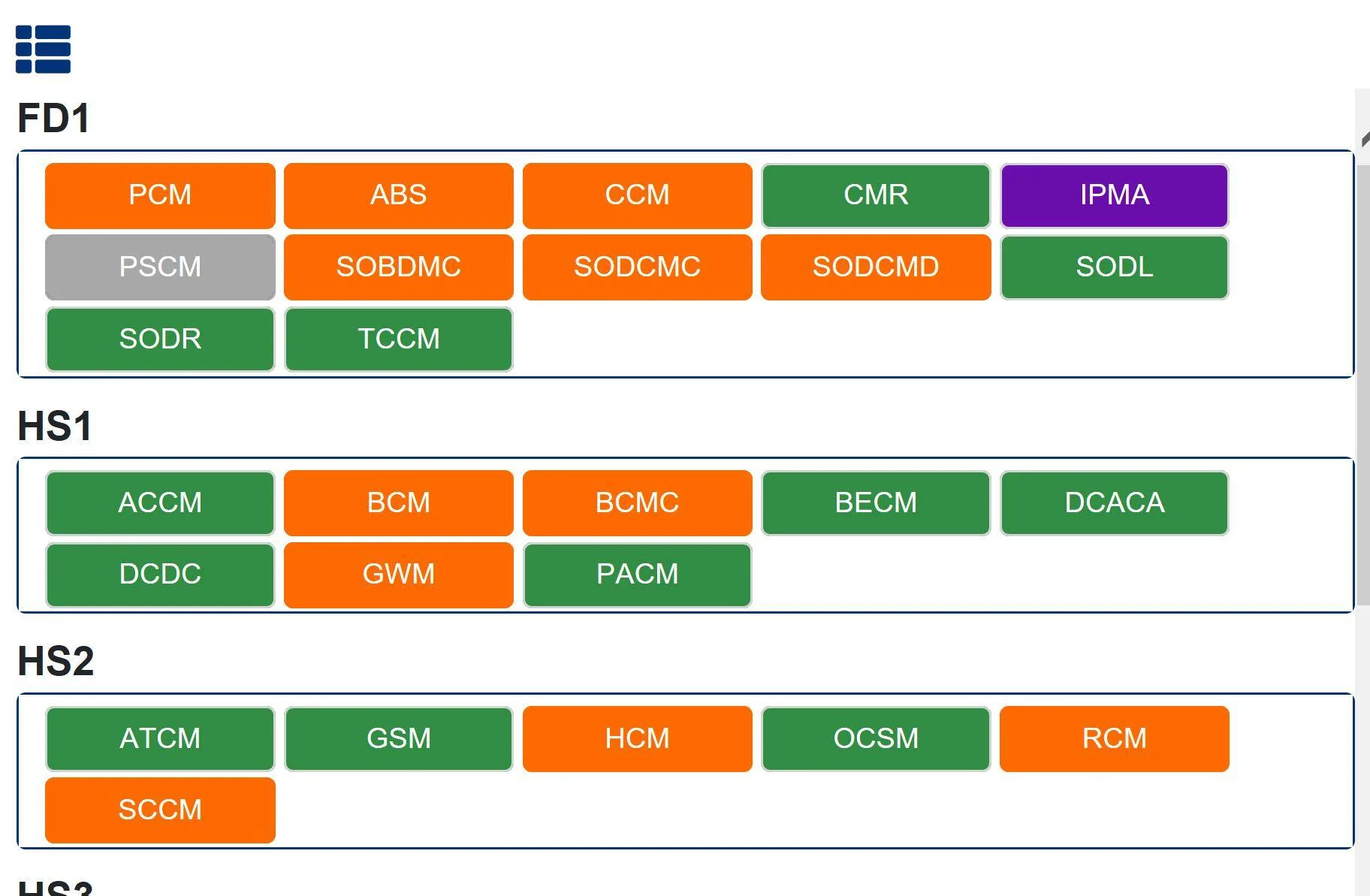Screen dimensions: 1370x896
Task: Click the vertical scrollbar thumb
Action: click(x=1362, y=383)
